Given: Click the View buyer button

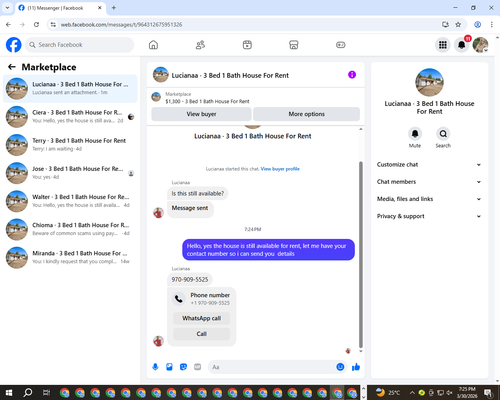Looking at the screenshot, I should [201, 114].
